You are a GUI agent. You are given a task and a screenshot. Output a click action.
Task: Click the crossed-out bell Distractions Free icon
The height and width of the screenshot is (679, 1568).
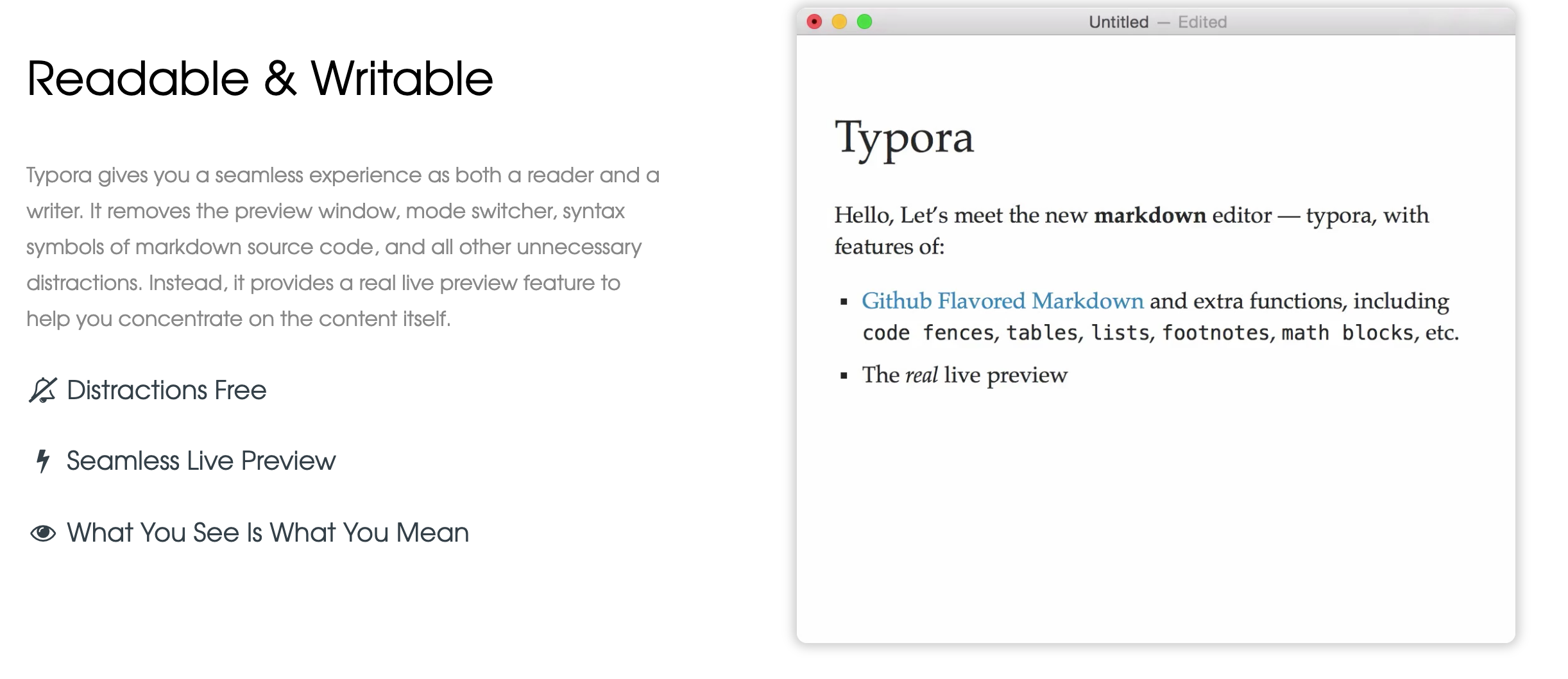click(x=42, y=390)
